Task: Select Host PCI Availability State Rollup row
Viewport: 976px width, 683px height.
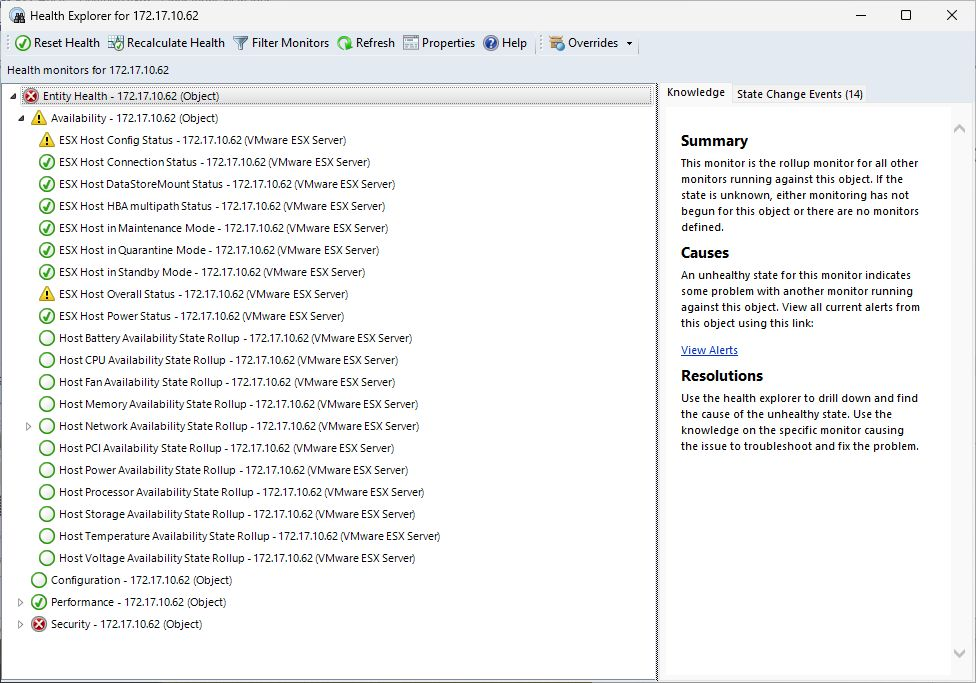Action: 227,448
